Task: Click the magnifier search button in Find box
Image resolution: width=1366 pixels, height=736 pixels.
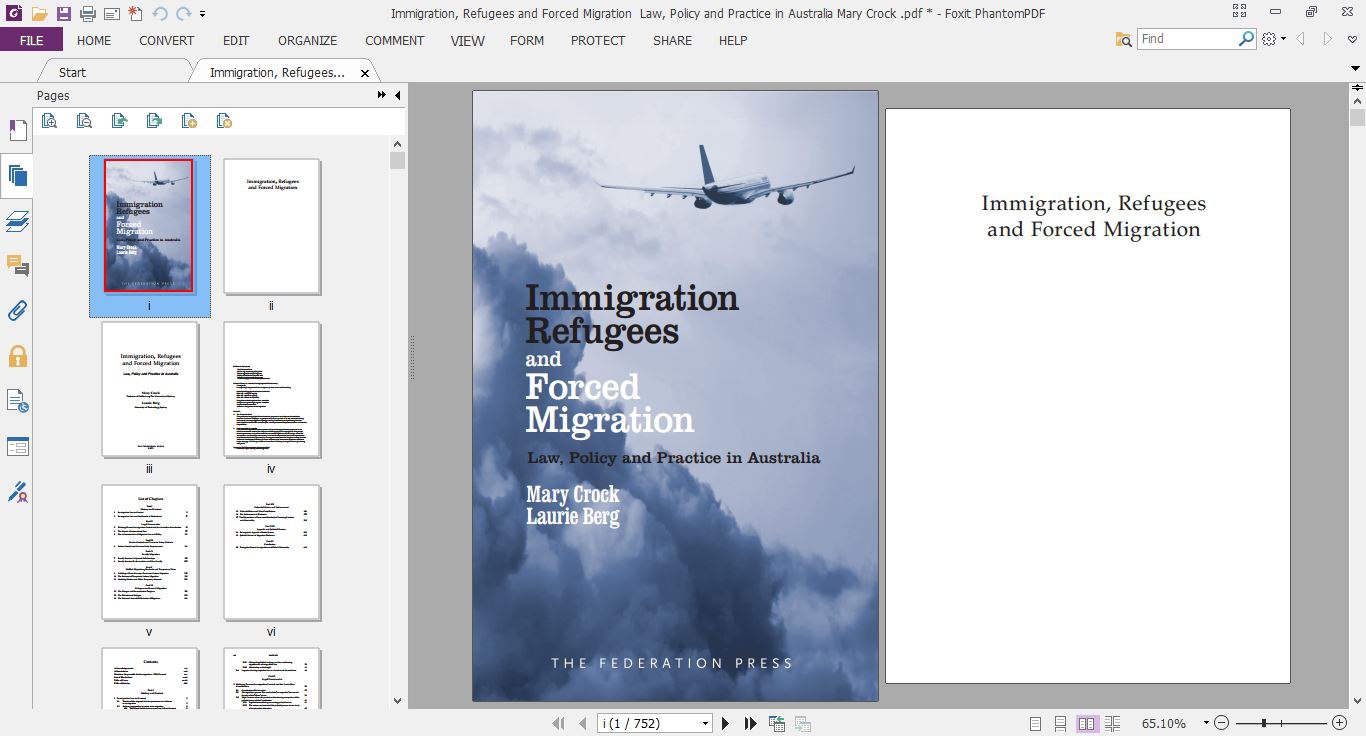Action: point(1246,39)
